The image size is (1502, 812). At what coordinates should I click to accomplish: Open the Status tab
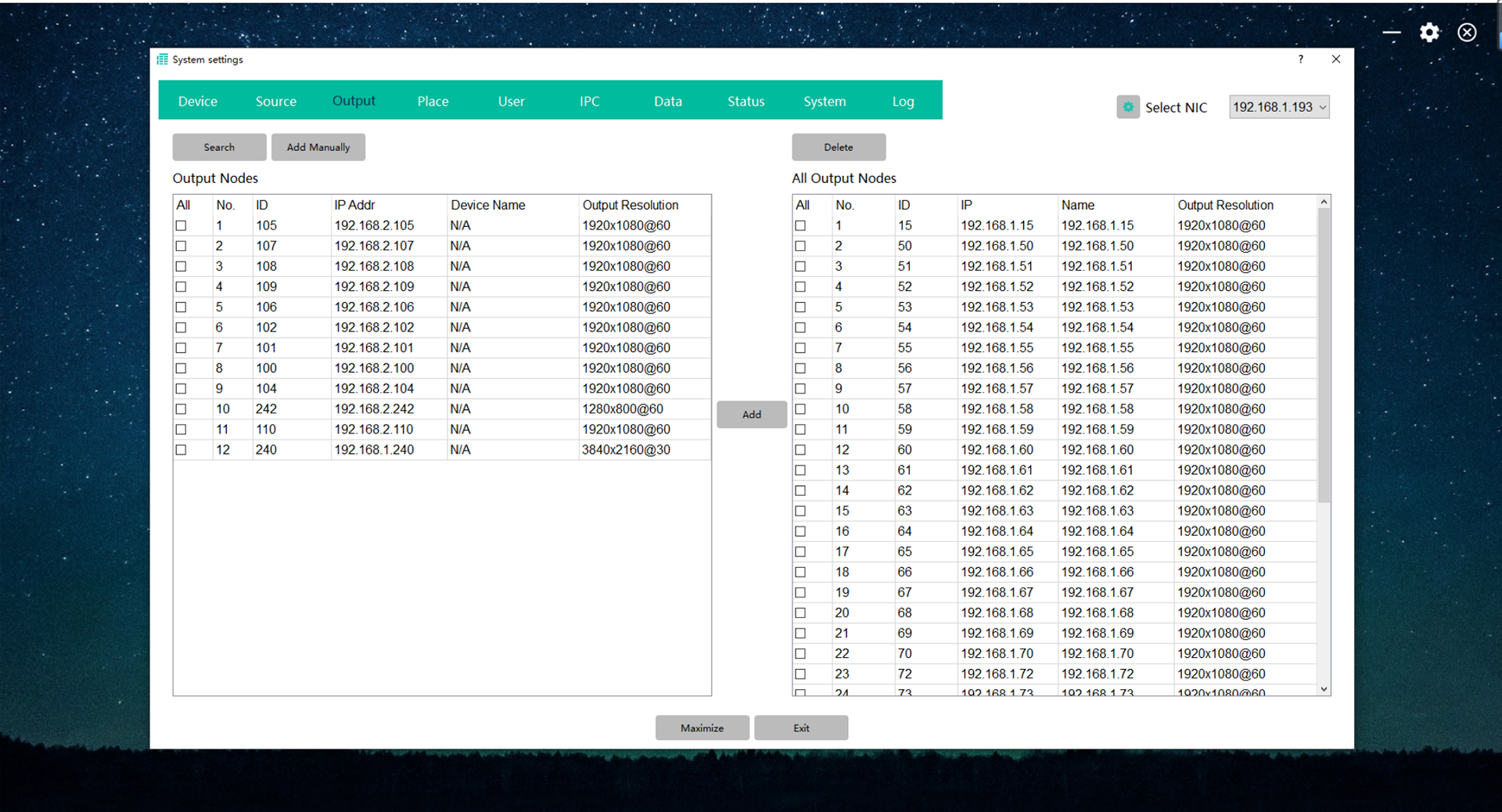[746, 102]
